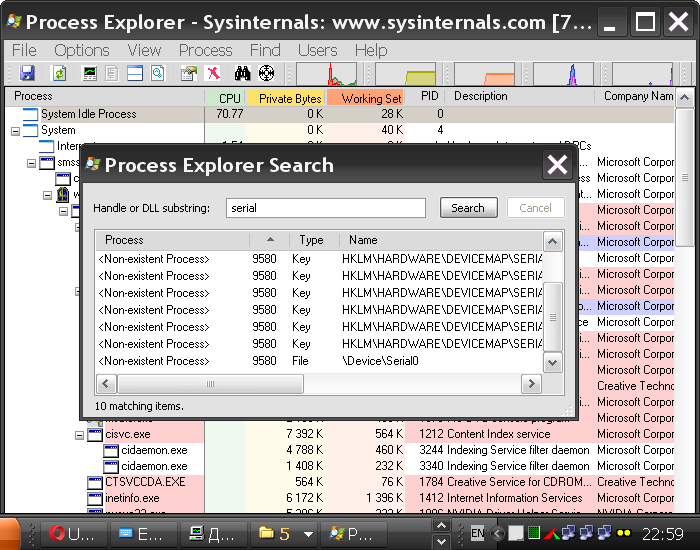This screenshot has width=700, height=550.
Task: Open the Process menu
Action: (x=205, y=50)
